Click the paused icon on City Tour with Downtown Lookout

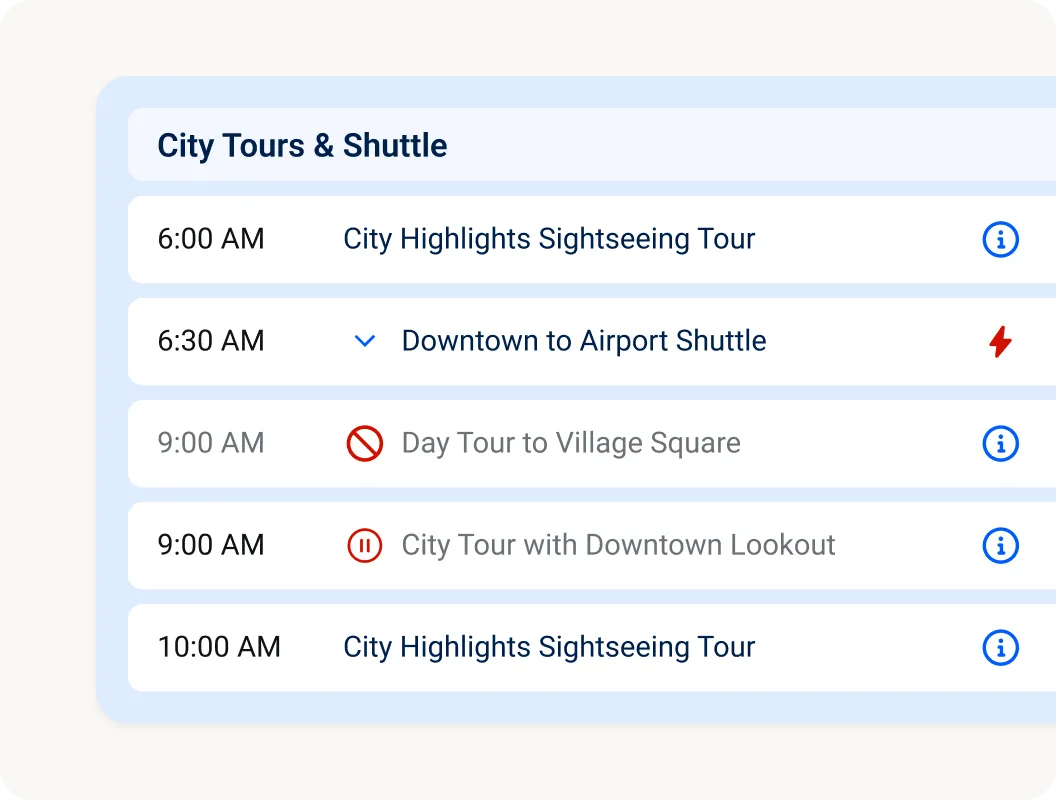click(x=365, y=545)
